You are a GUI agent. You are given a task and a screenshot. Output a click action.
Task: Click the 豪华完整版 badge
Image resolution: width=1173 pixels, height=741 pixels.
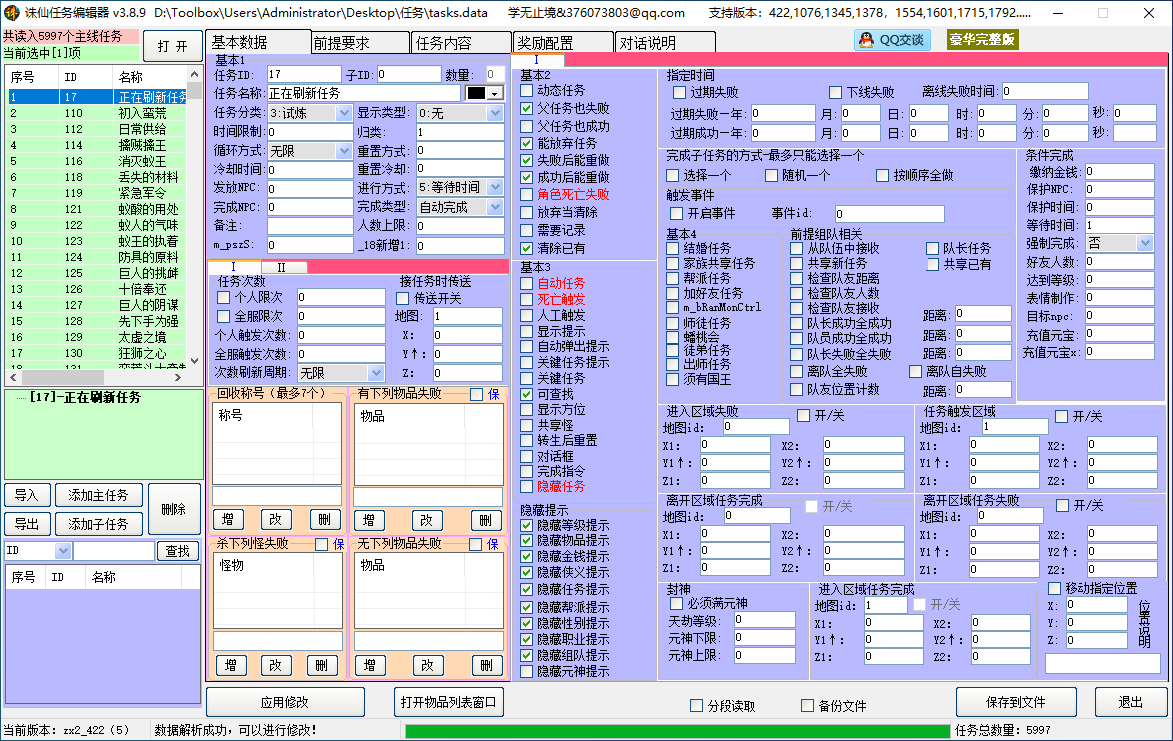pos(982,40)
